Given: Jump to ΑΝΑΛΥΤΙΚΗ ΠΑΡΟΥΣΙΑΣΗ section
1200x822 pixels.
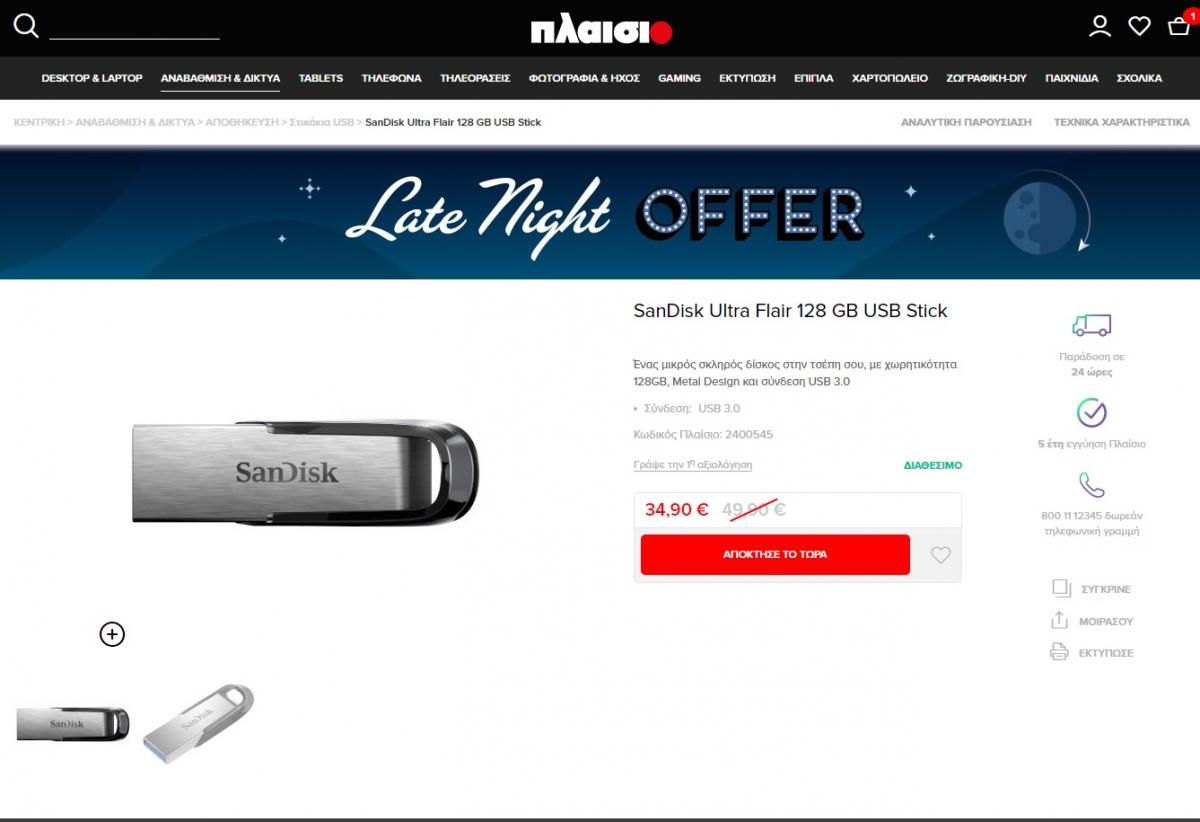Looking at the screenshot, I should (966, 122).
